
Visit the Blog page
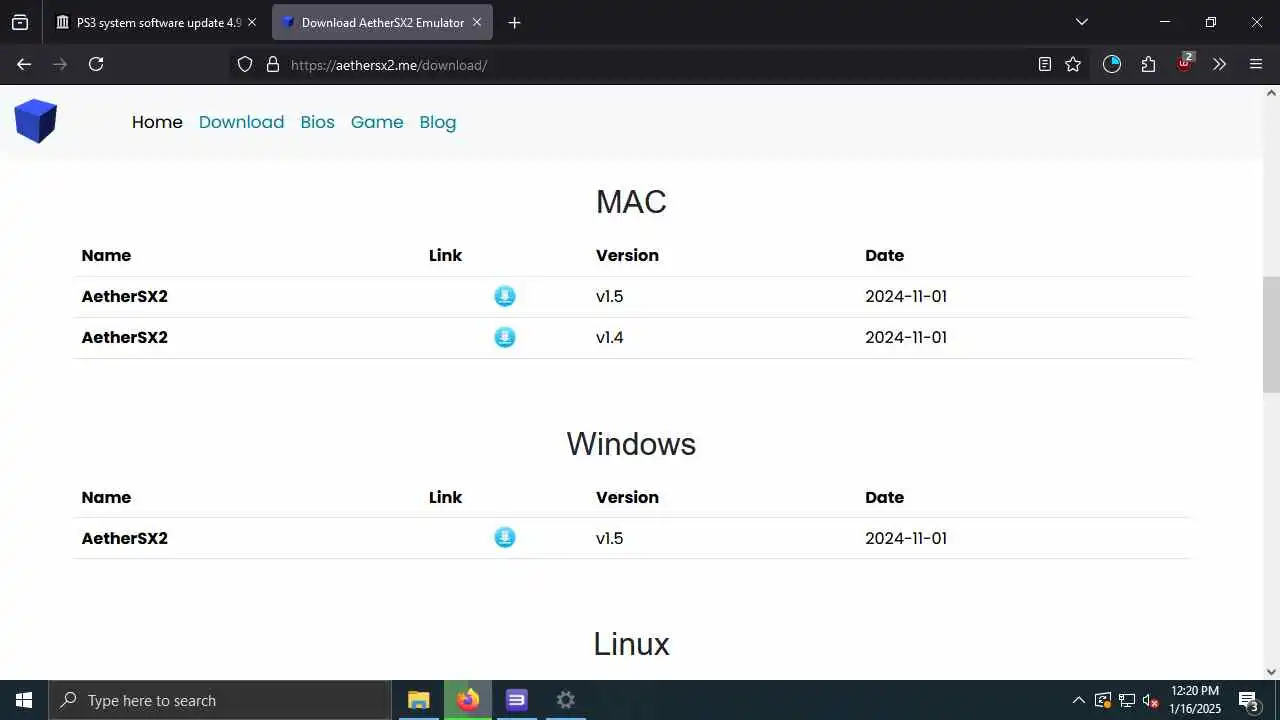[437, 122]
